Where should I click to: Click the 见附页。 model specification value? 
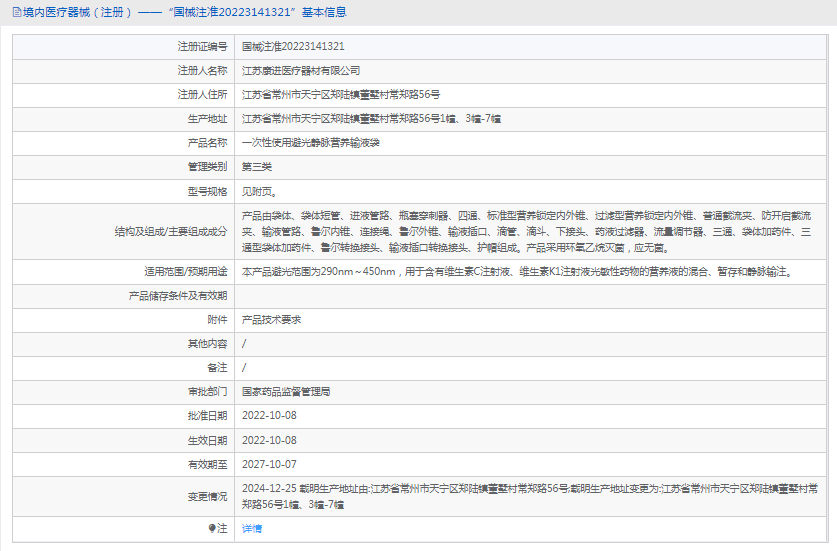[x=259, y=192]
